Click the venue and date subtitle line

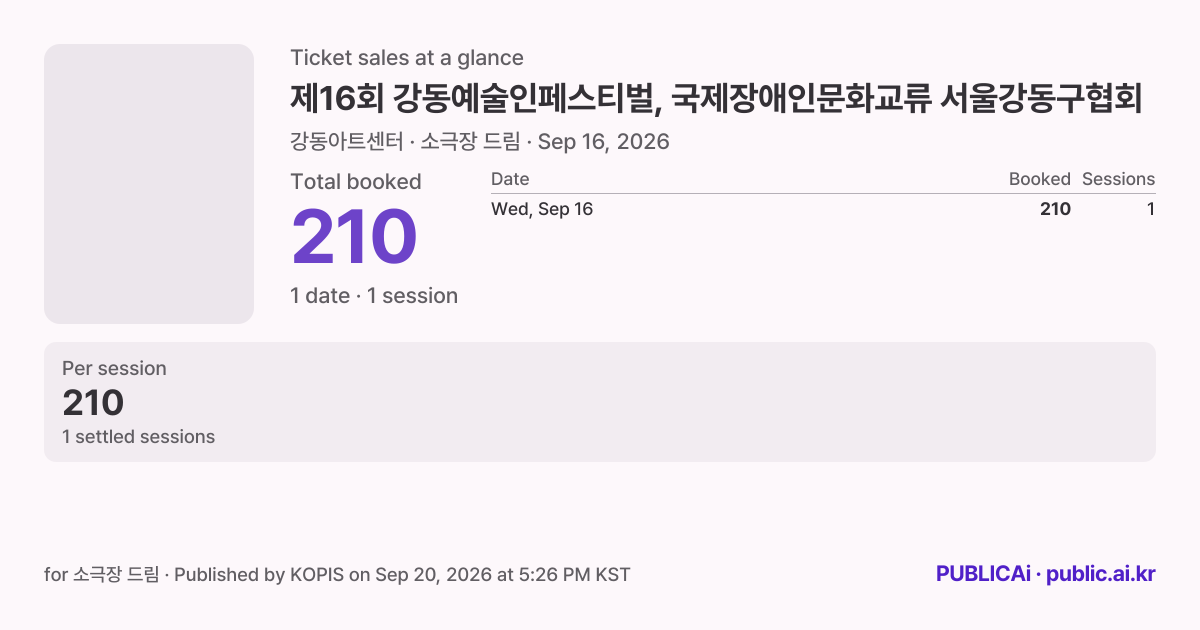[480, 142]
